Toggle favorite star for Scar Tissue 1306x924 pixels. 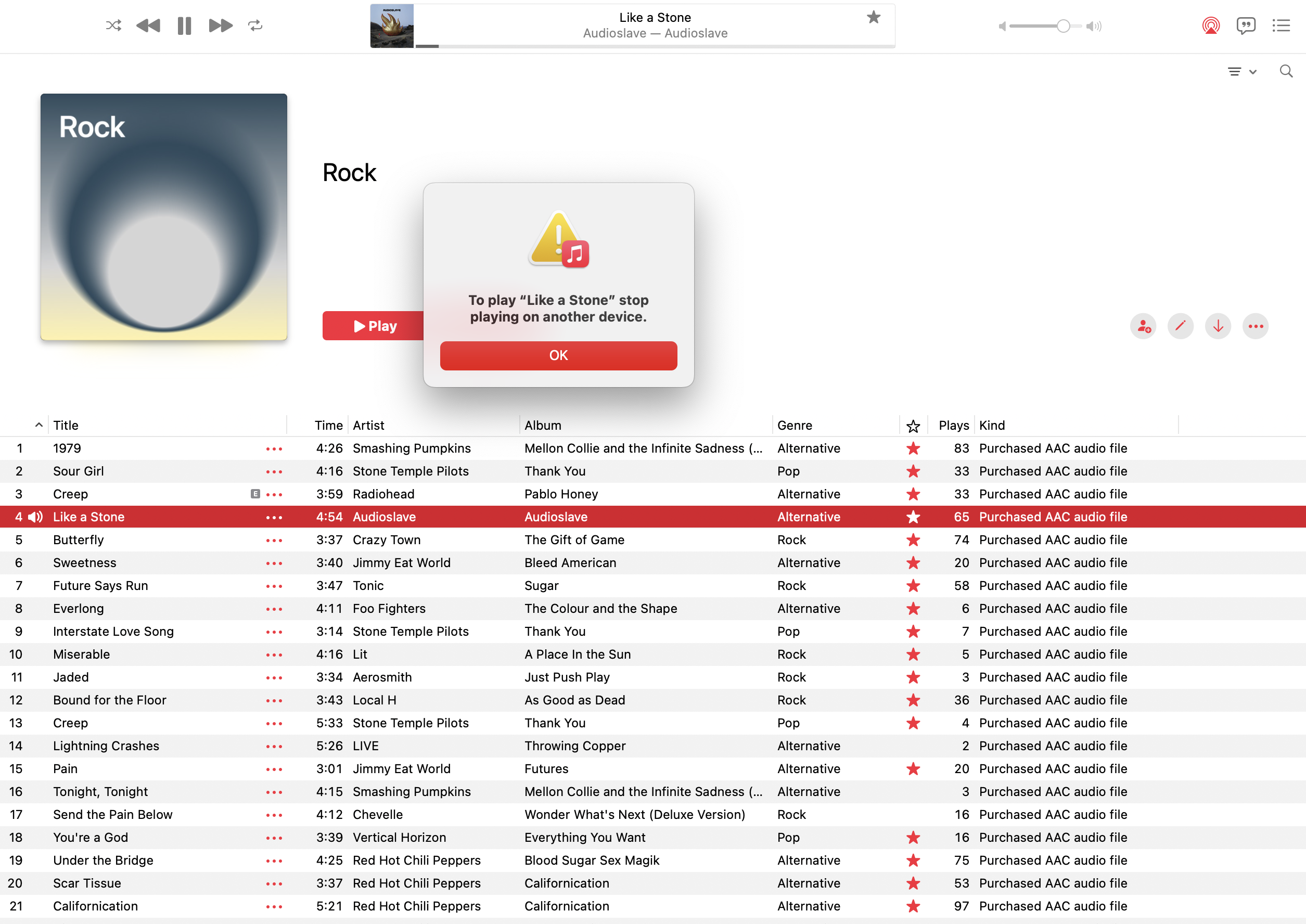click(x=913, y=883)
